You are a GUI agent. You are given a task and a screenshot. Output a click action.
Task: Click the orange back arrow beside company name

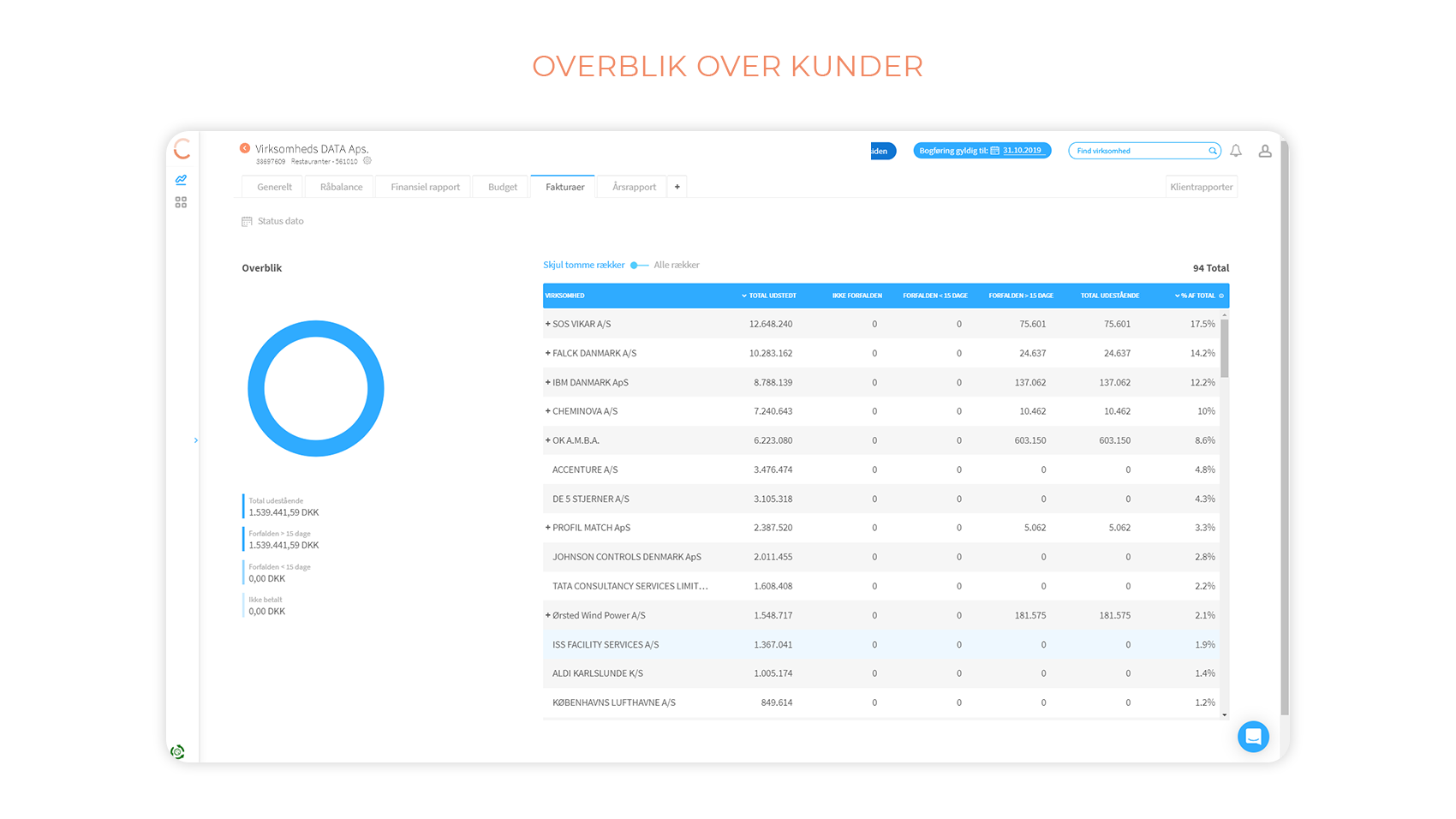244,148
